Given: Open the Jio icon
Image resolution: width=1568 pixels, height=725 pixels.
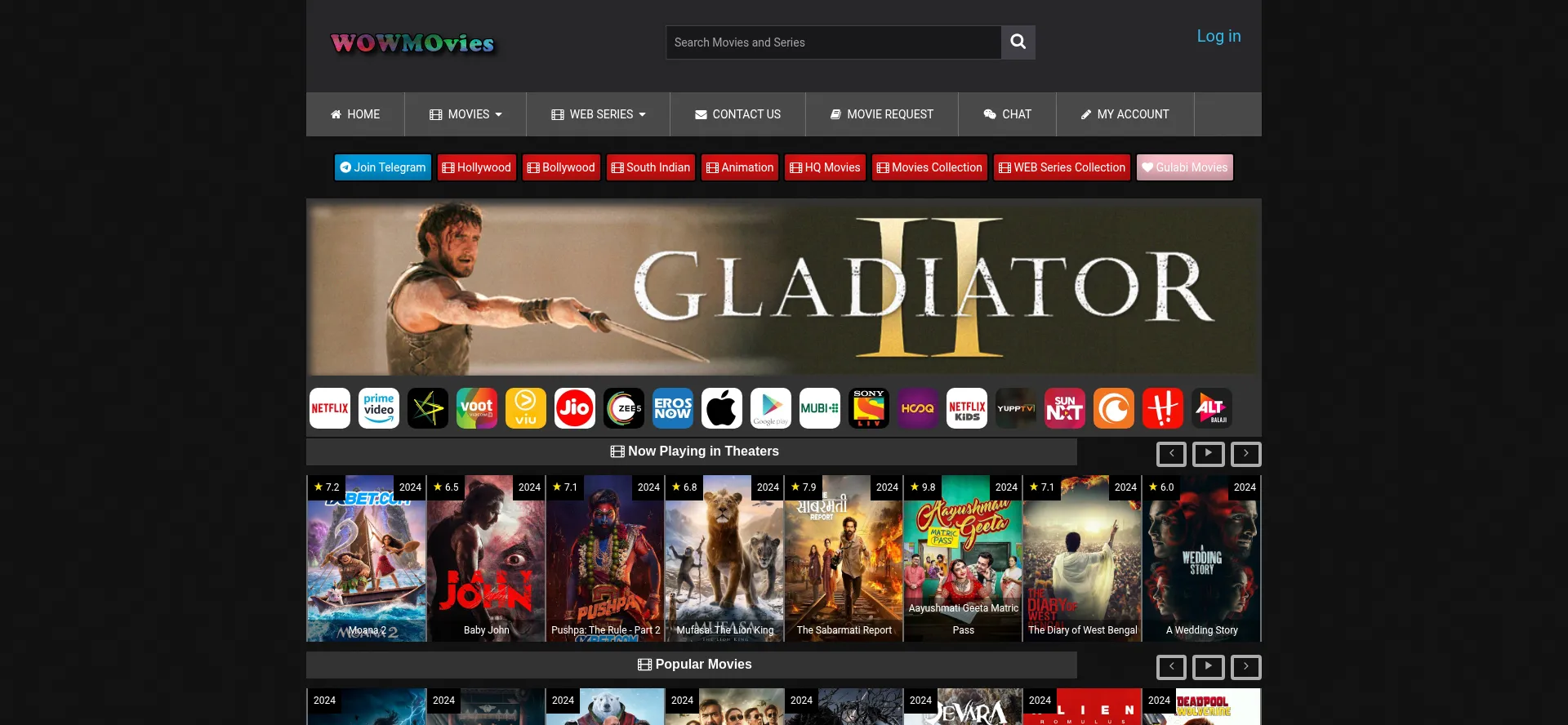Looking at the screenshot, I should click(575, 408).
